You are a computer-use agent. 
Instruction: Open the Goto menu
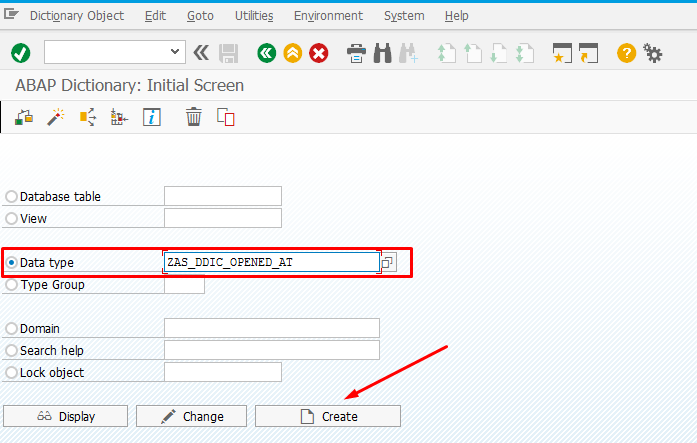coord(200,16)
